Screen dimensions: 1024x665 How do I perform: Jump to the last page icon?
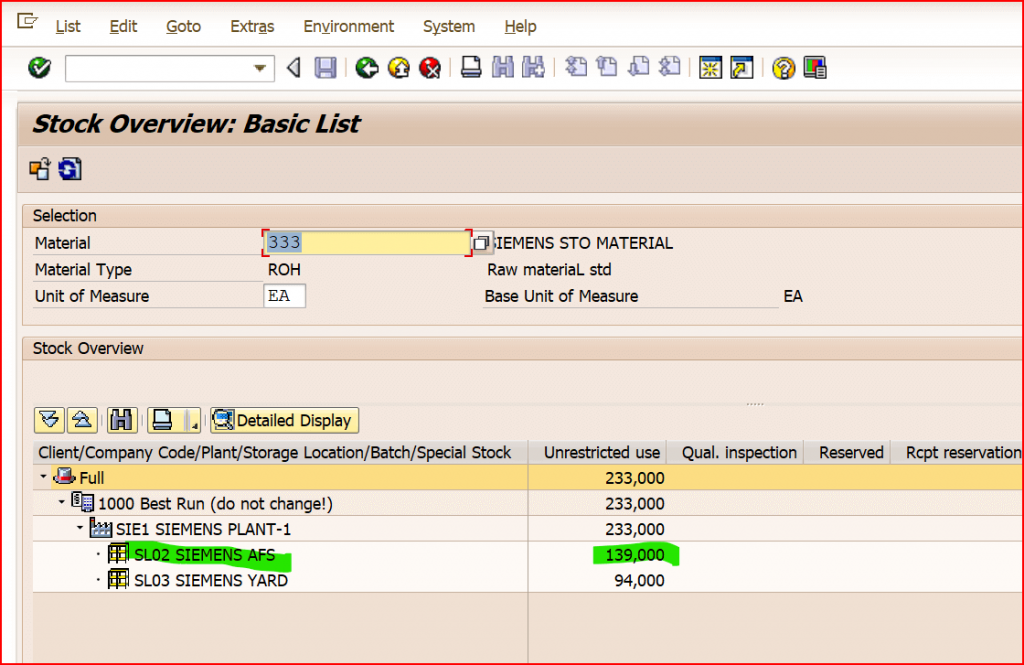[669, 67]
